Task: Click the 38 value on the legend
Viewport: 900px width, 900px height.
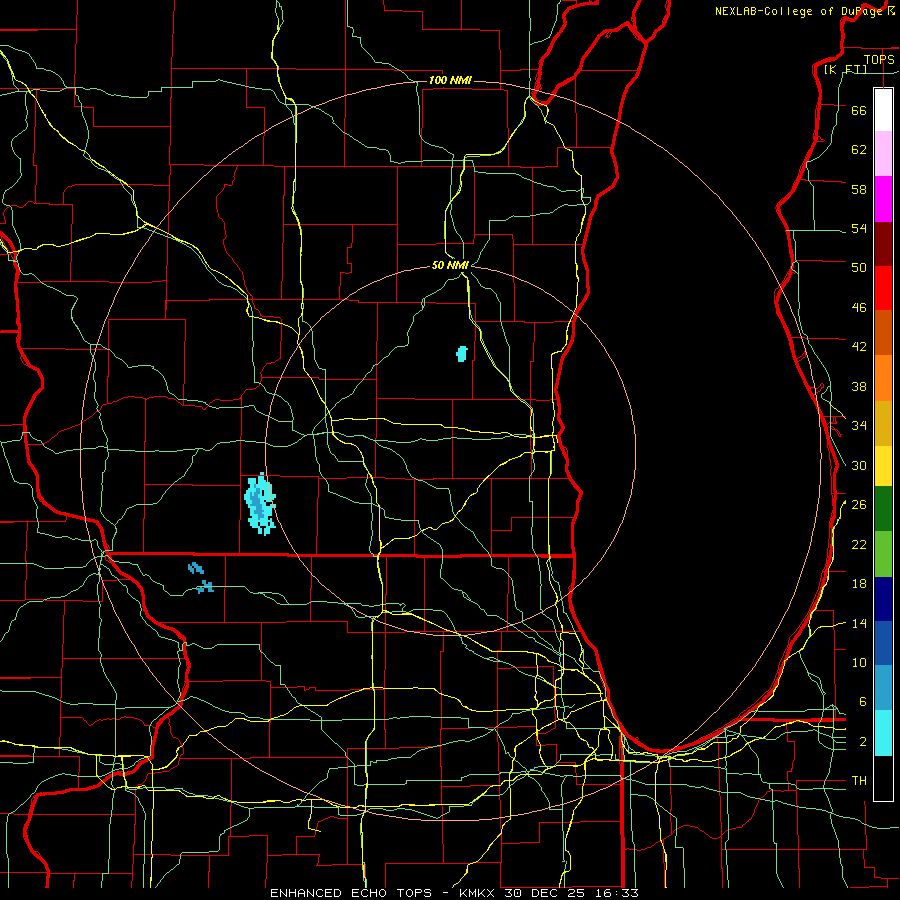Action: coord(859,386)
